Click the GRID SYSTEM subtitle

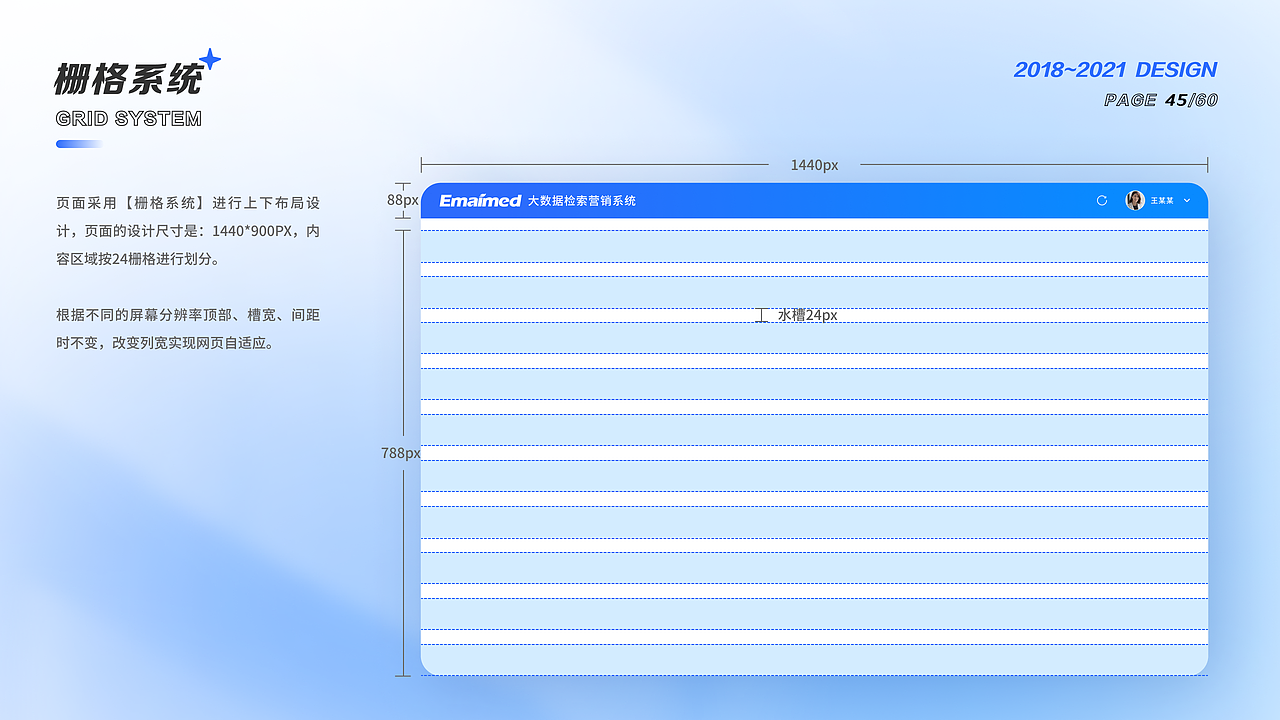tap(129, 118)
